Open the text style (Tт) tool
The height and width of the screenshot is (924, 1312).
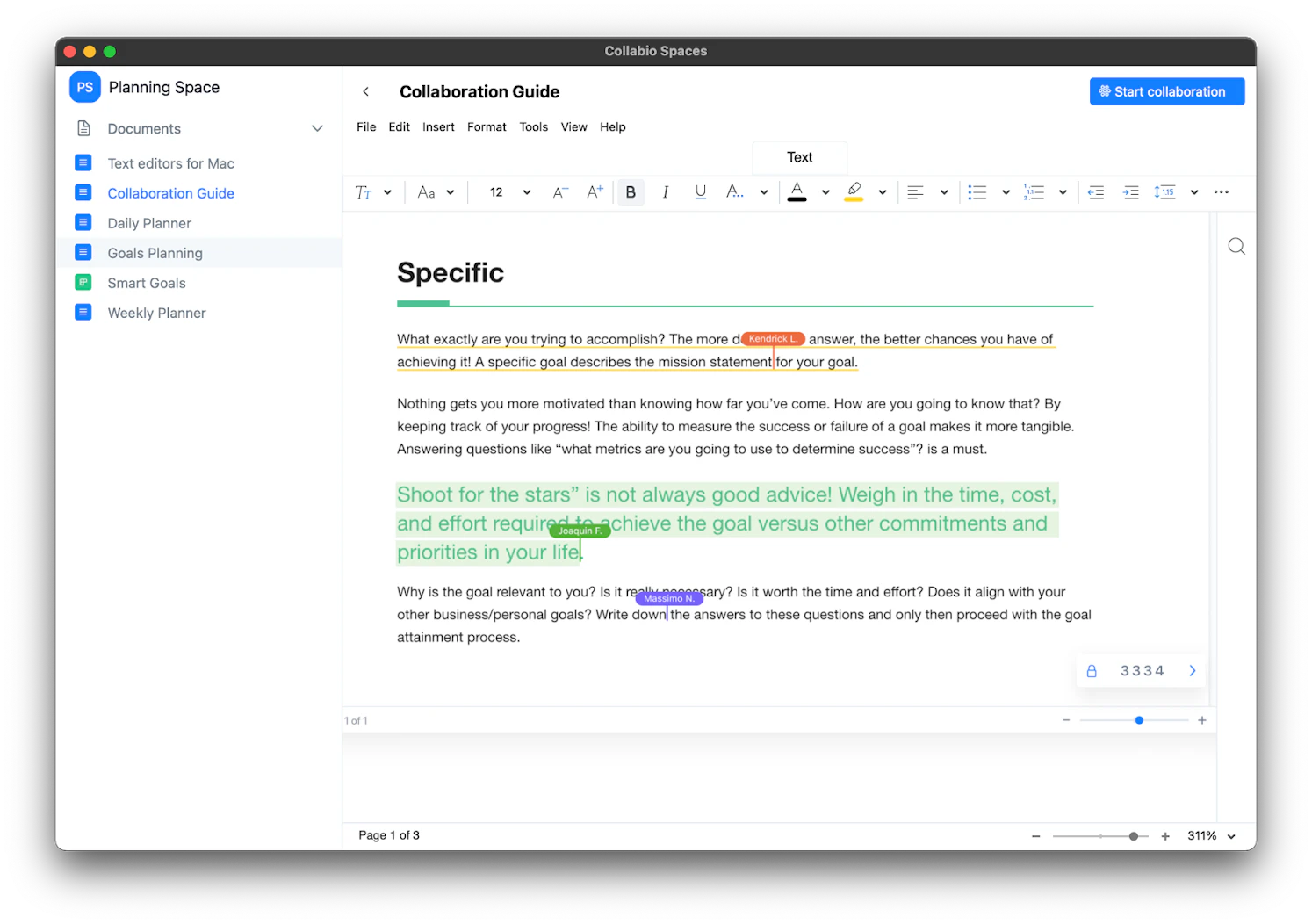coord(364,192)
